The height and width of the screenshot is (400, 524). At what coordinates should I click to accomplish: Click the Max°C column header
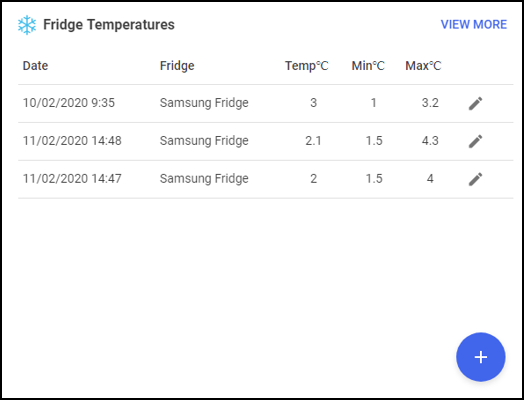pyautogui.click(x=423, y=65)
